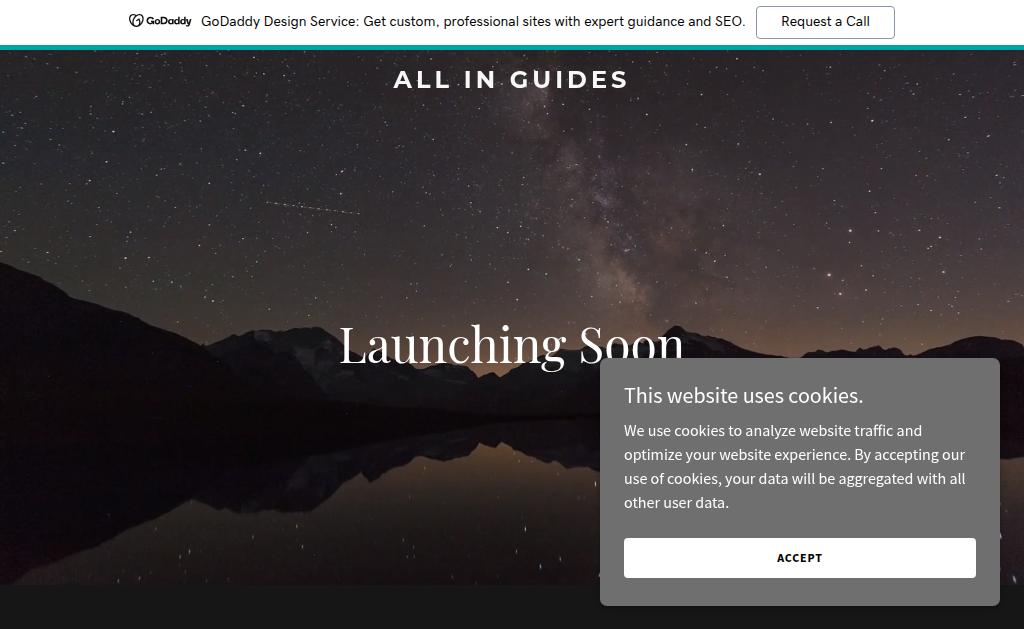Click the GoDaddy wordmark in banner
The image size is (1024, 629).
coord(168,21)
